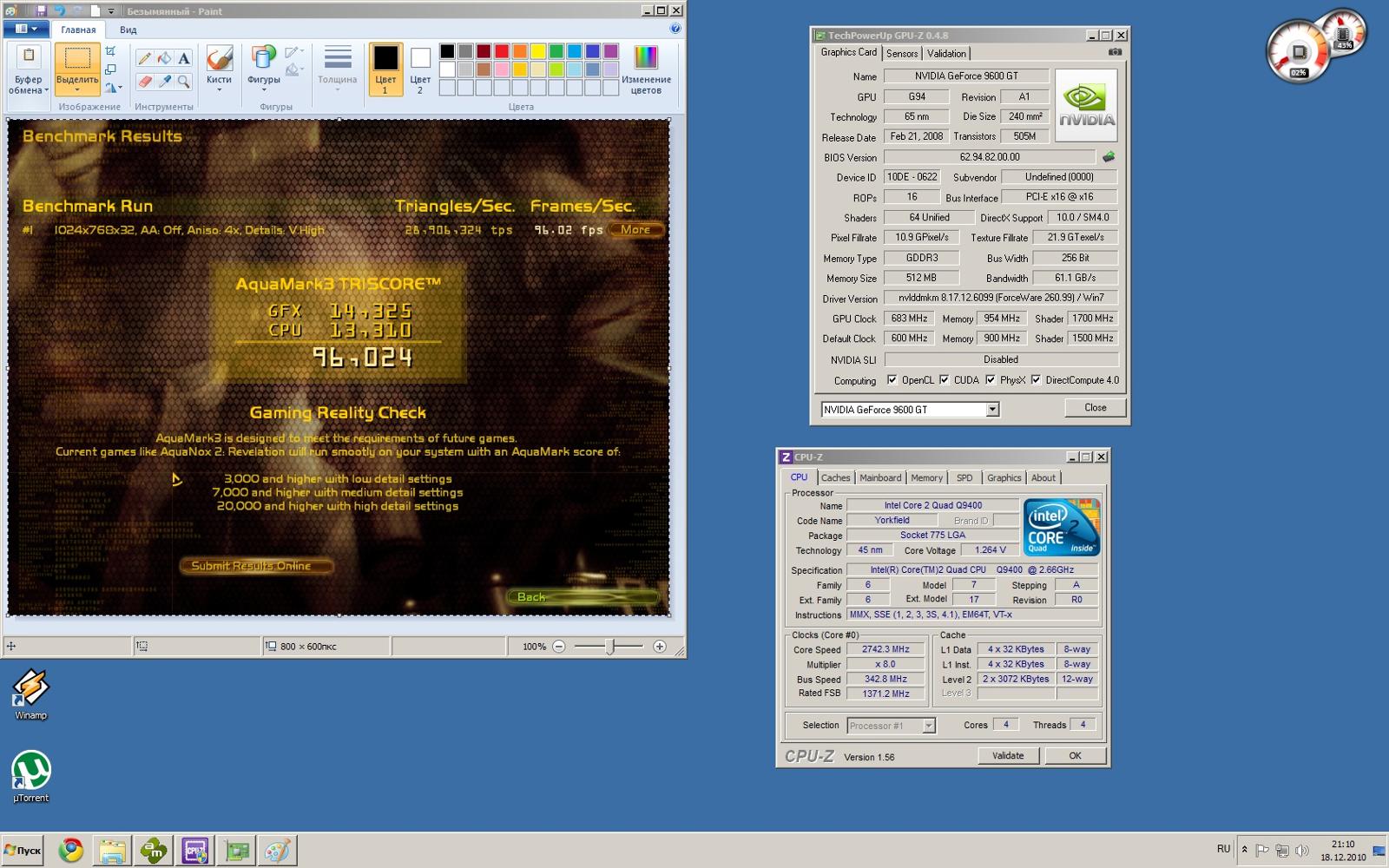1389x868 pixels.
Task: Open the Mainboard tab in CPU-Z
Action: [880, 477]
